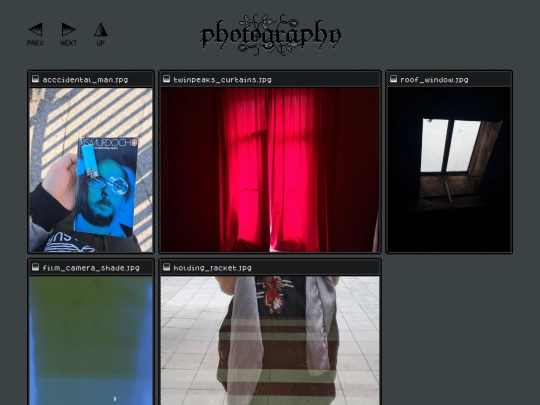Select the acccidental_man.jpg file name
540x405 pixels.
[85, 80]
